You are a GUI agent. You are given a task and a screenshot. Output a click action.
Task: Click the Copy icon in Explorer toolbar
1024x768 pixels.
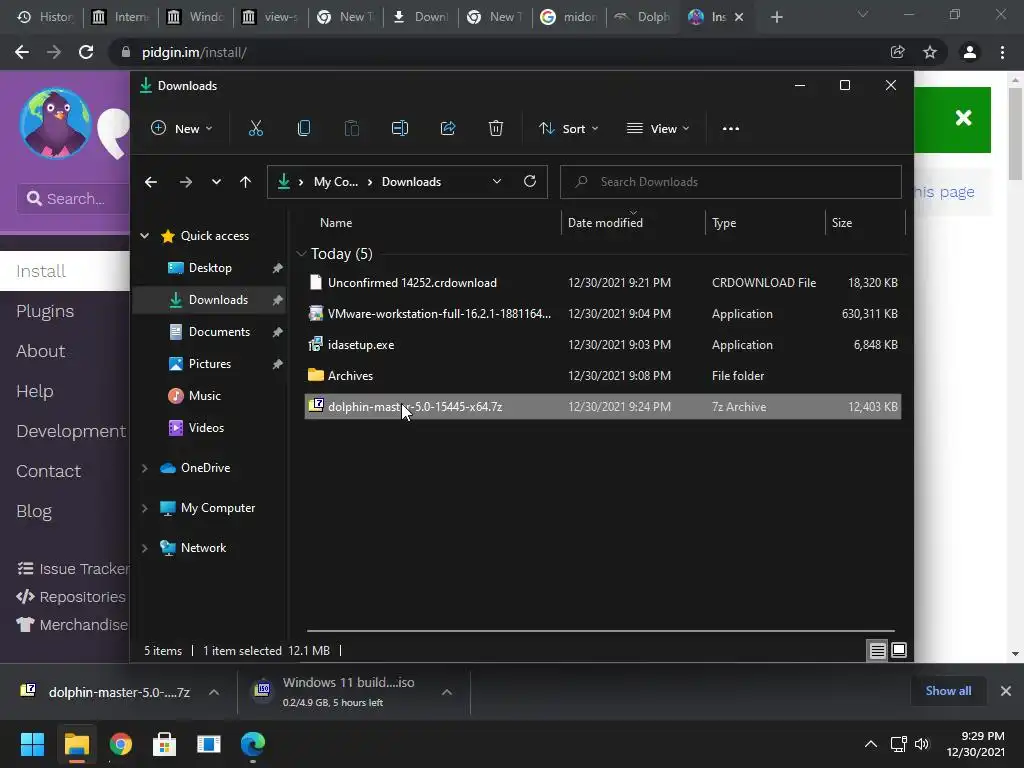click(x=304, y=129)
